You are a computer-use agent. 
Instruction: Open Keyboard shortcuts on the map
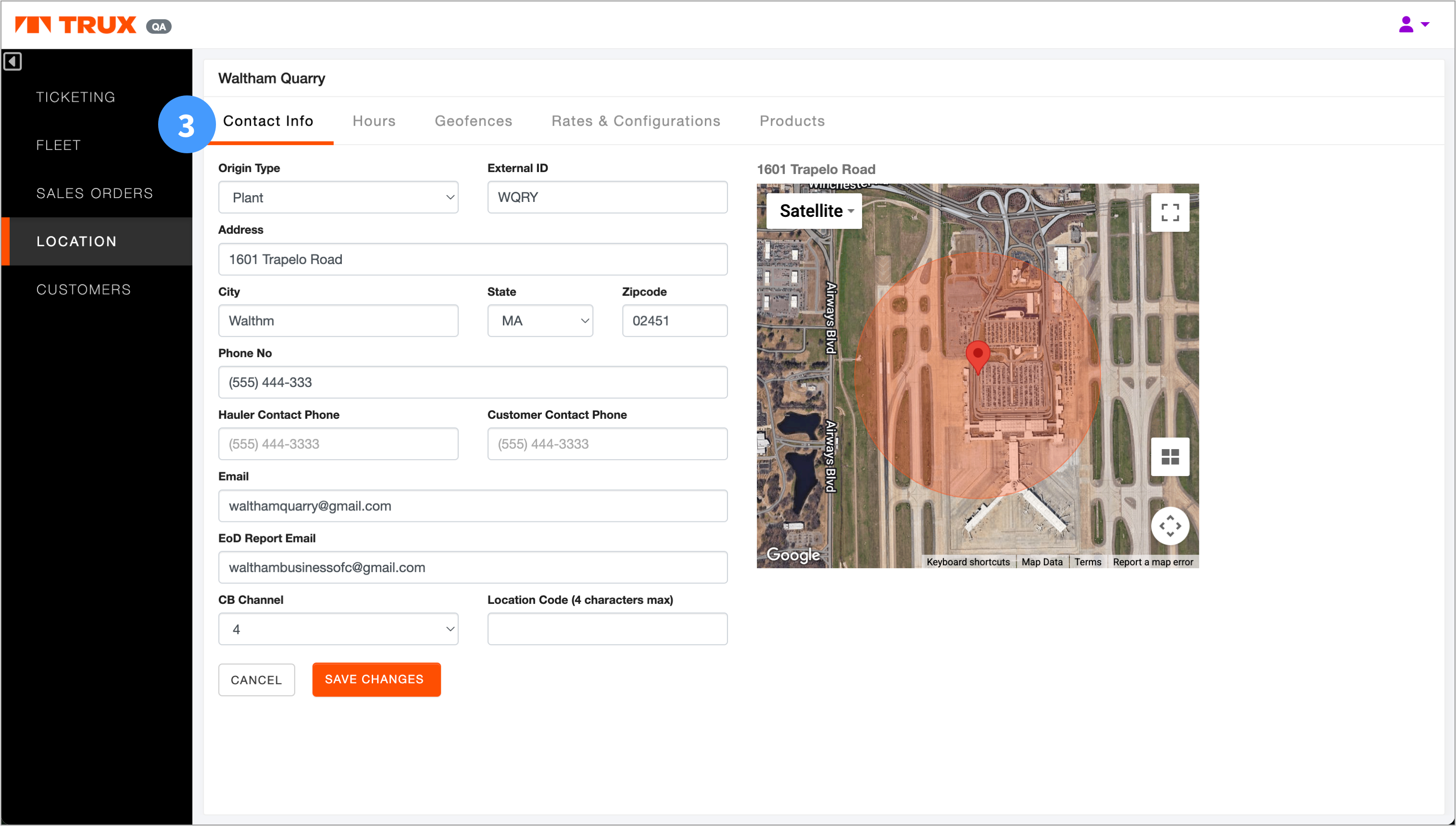point(968,561)
